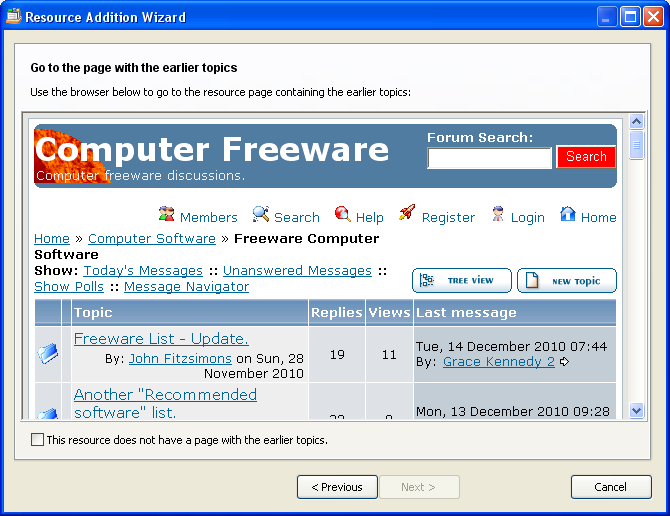
Task: Click the browser scrollbar down arrow
Action: tap(637, 410)
